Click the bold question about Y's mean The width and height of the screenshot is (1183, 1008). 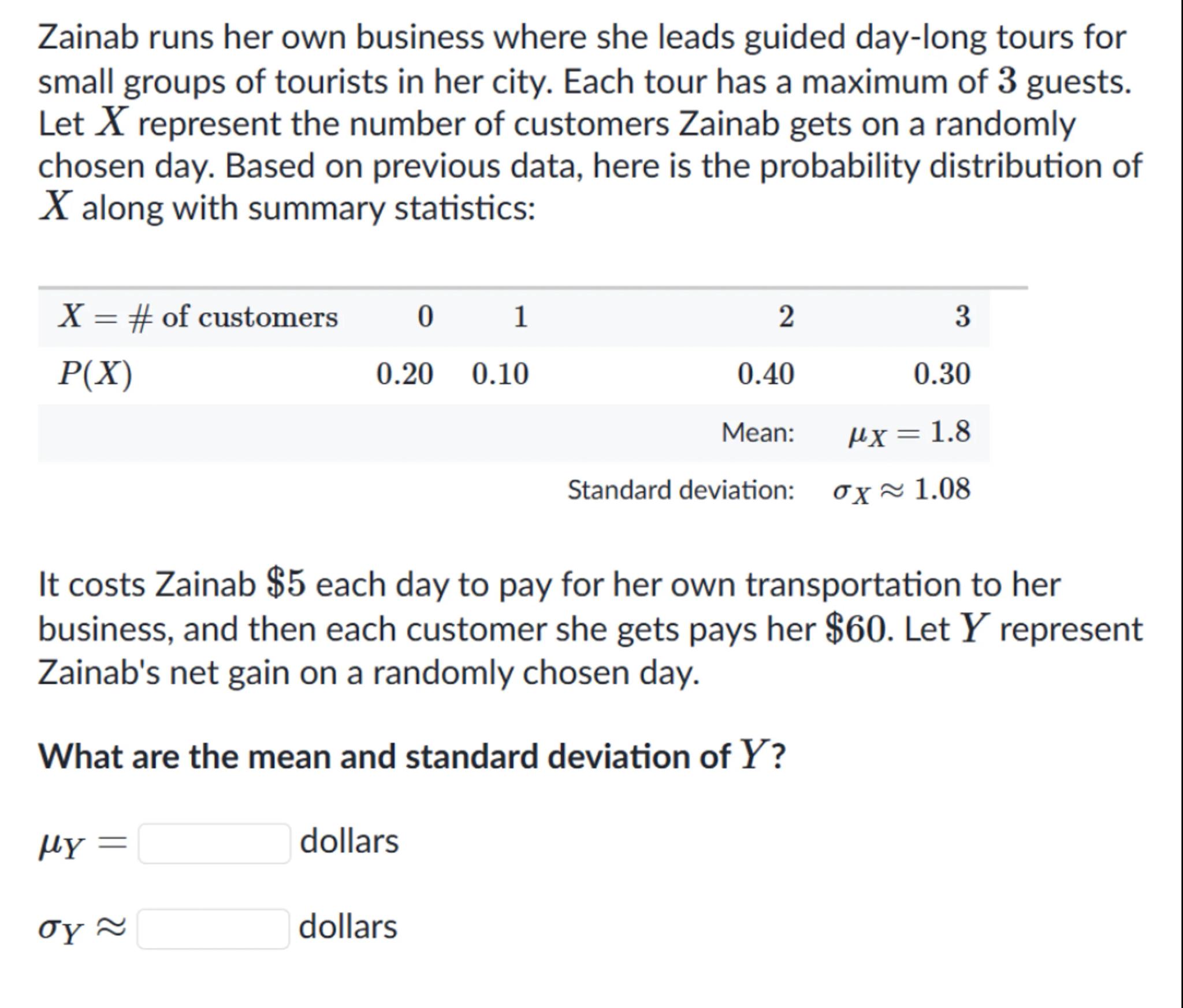point(411,756)
